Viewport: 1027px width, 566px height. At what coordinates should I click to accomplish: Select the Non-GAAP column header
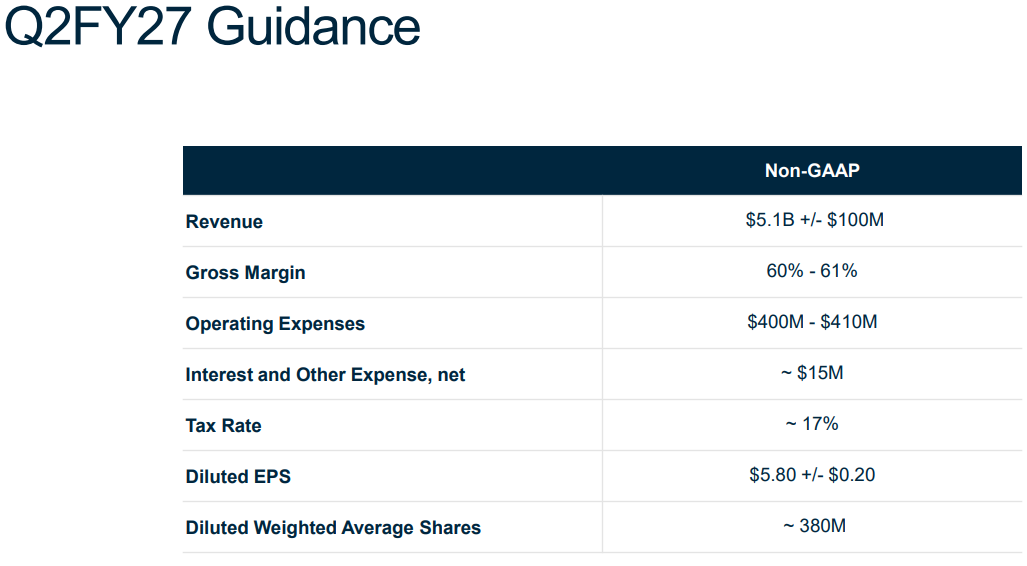pos(812,170)
